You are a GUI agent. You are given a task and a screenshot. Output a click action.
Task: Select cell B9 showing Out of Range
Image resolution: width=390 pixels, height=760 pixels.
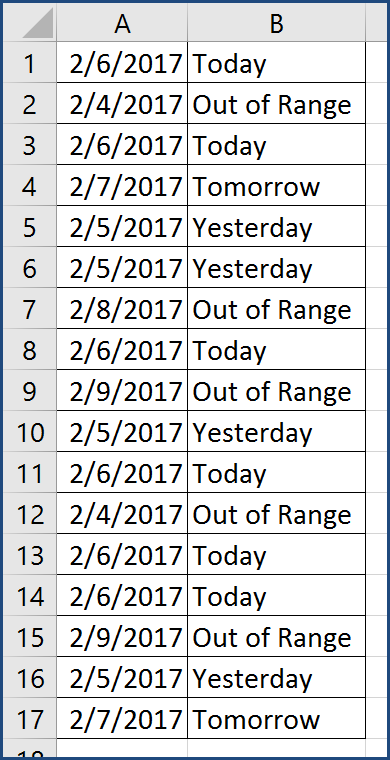click(276, 391)
